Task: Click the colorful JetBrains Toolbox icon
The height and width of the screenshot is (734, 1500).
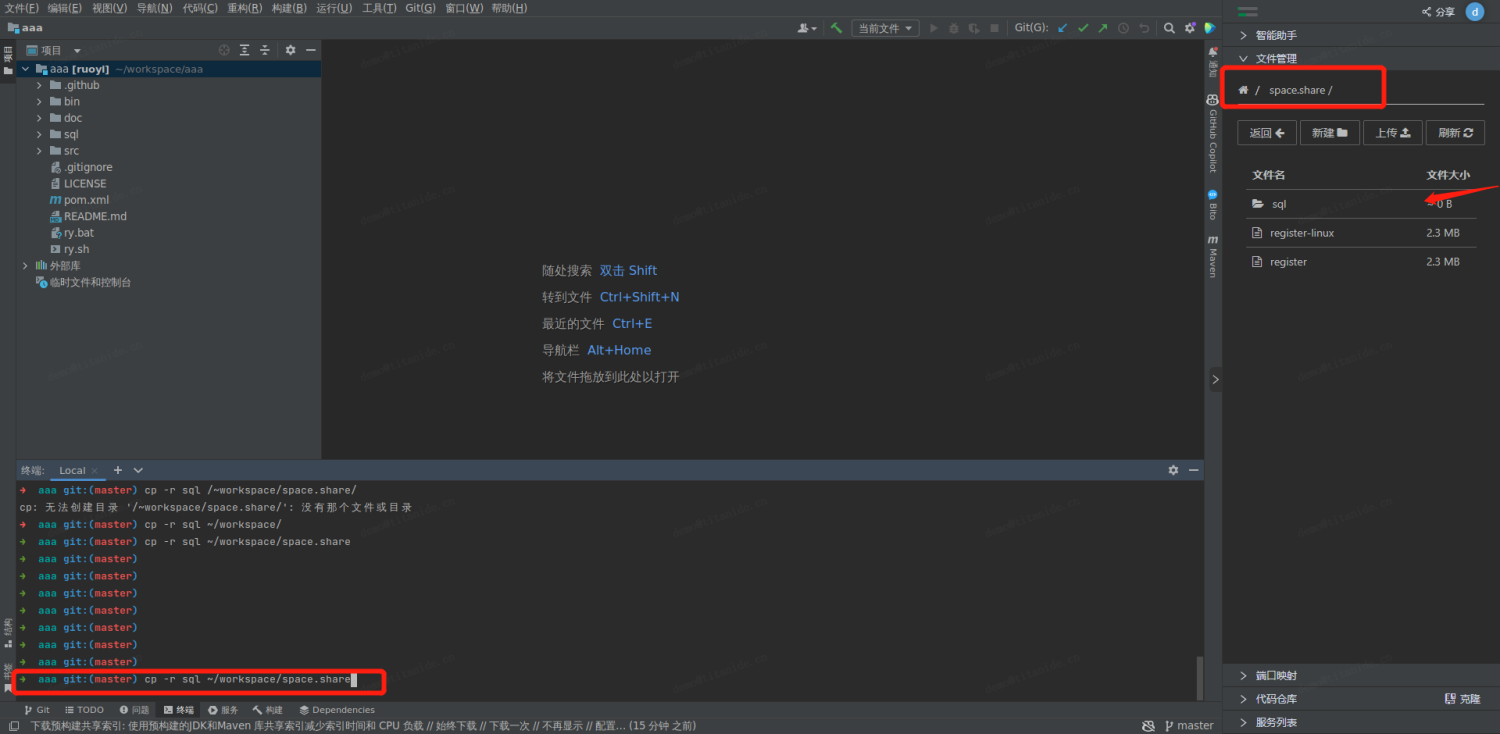Action: coord(1210,28)
